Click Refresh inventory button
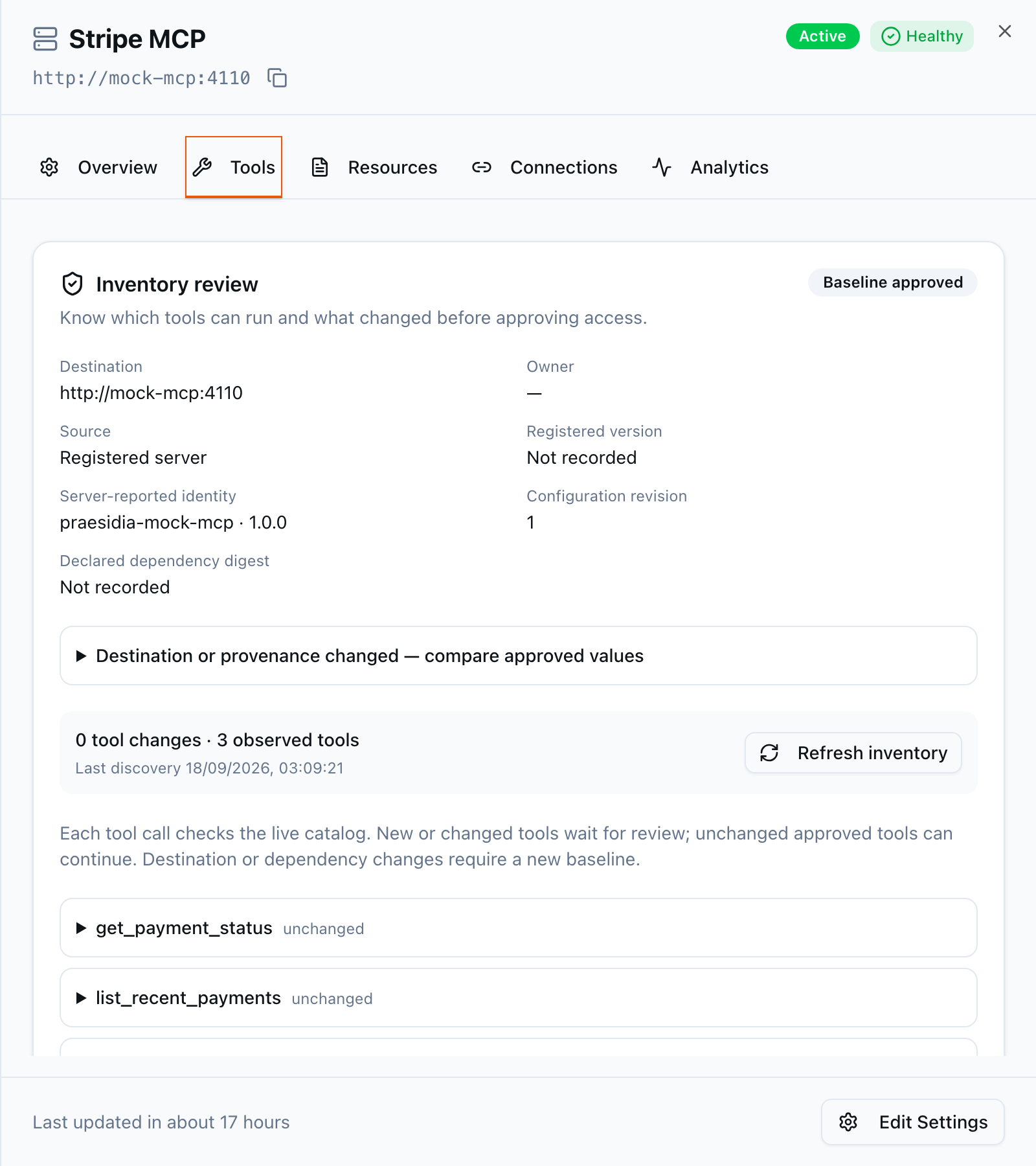This screenshot has height=1166, width=1036. [x=853, y=753]
